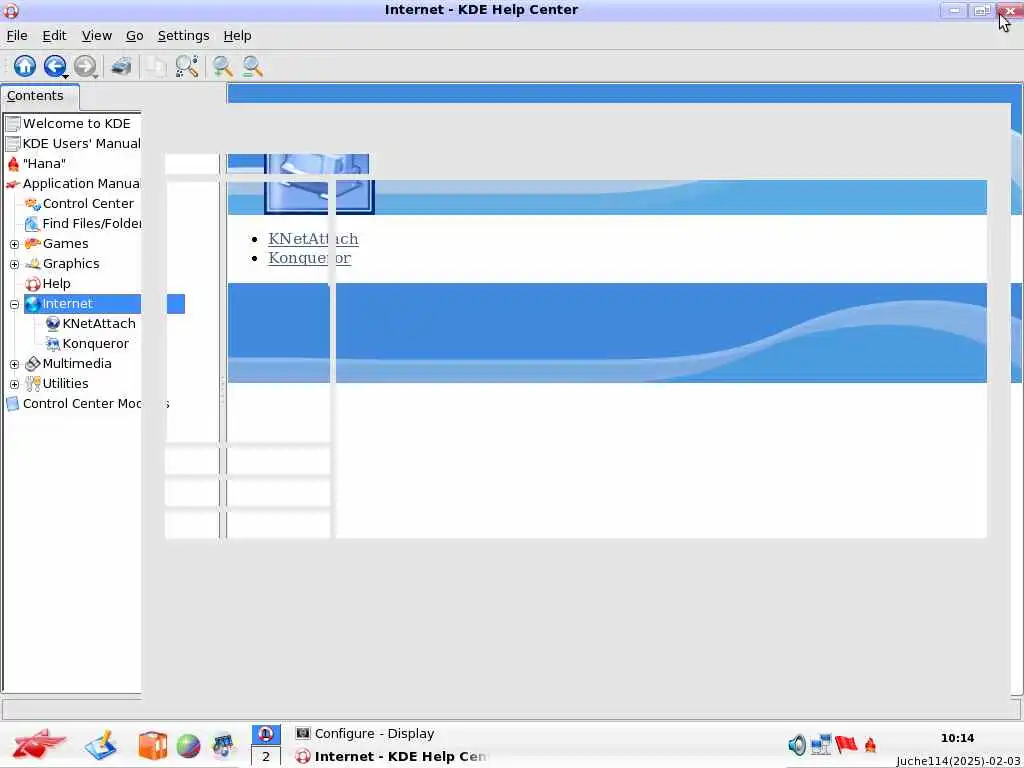Select the Help tree item
The height and width of the screenshot is (768, 1024).
(56, 284)
